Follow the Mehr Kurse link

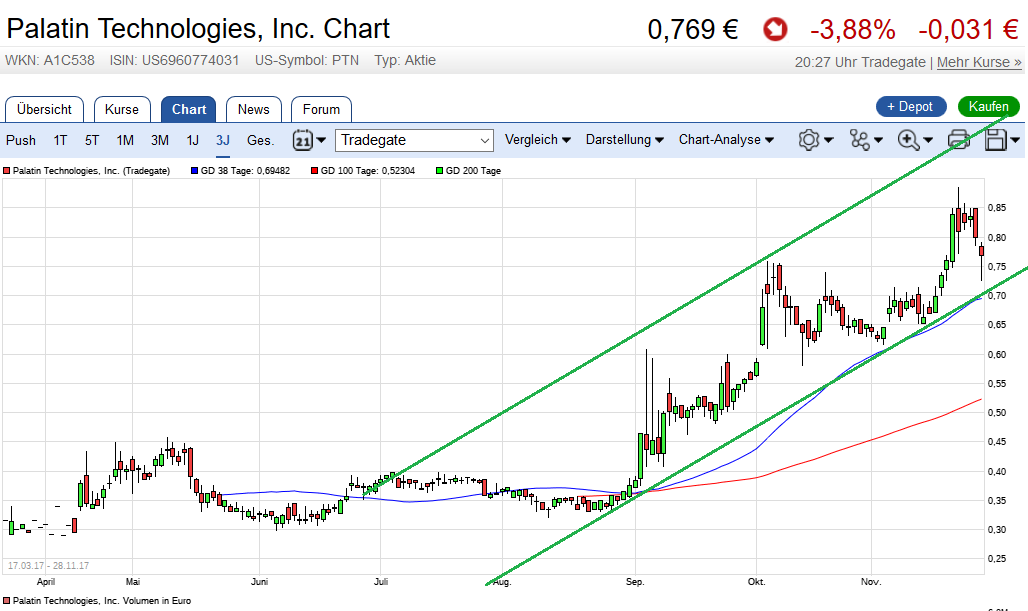coord(979,62)
